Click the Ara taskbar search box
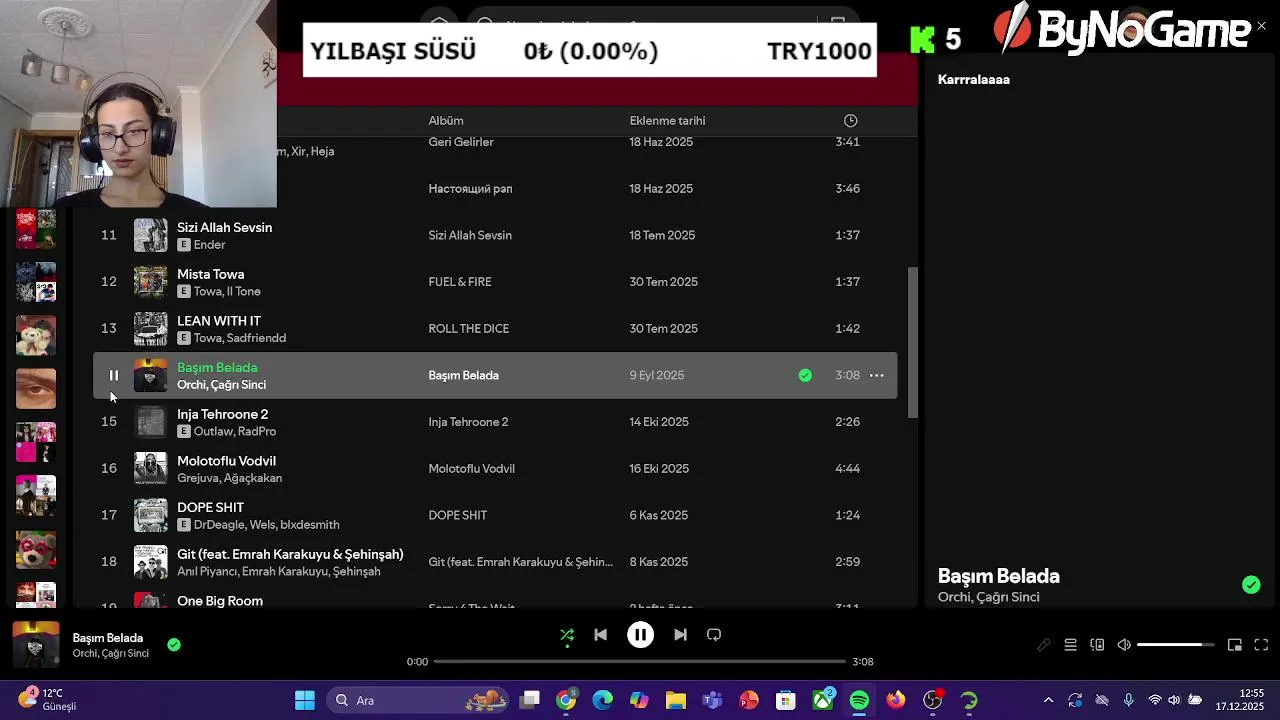This screenshot has height=720, width=1280. click(x=420, y=700)
